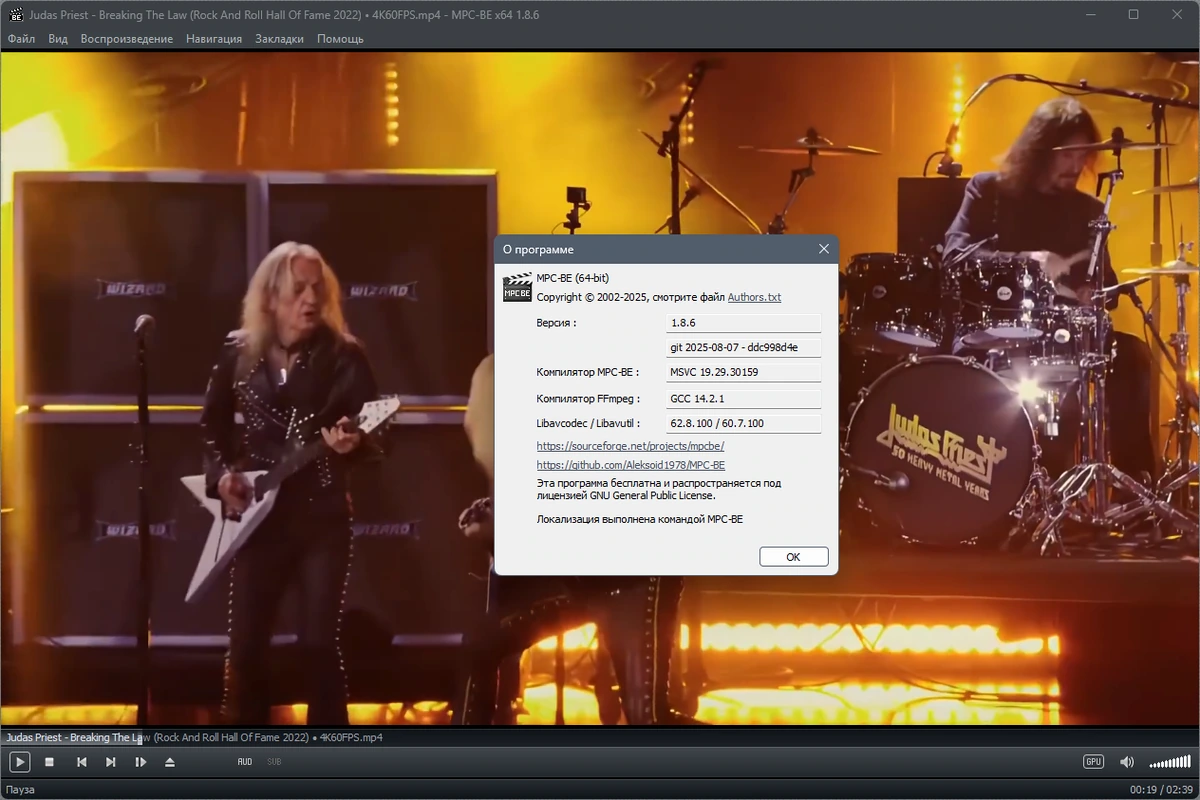Click the git 2025-08-07 build field
Screen dimensions: 1200x800
tap(743, 348)
